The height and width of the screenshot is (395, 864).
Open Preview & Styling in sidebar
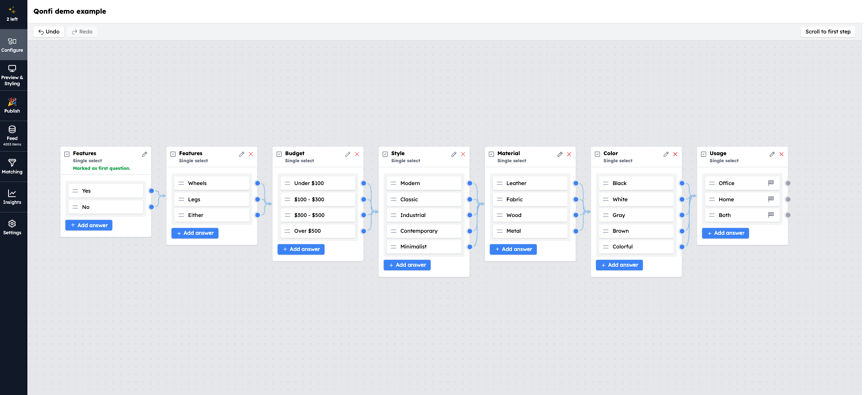[x=12, y=75]
